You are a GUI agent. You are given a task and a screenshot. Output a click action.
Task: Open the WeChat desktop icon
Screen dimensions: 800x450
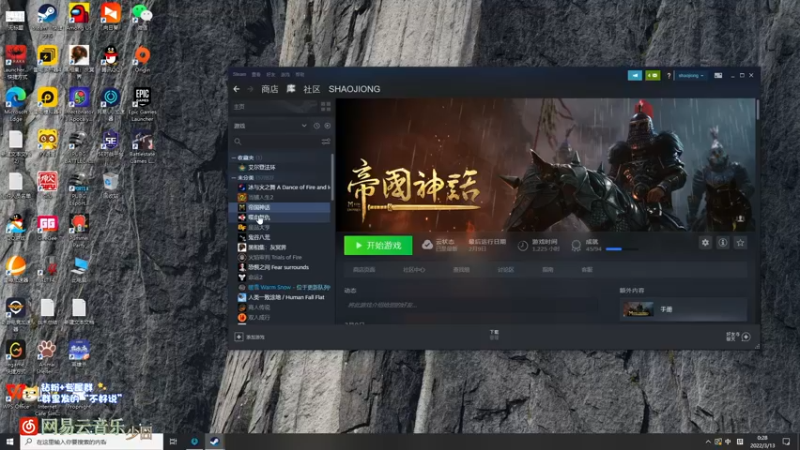coord(142,13)
